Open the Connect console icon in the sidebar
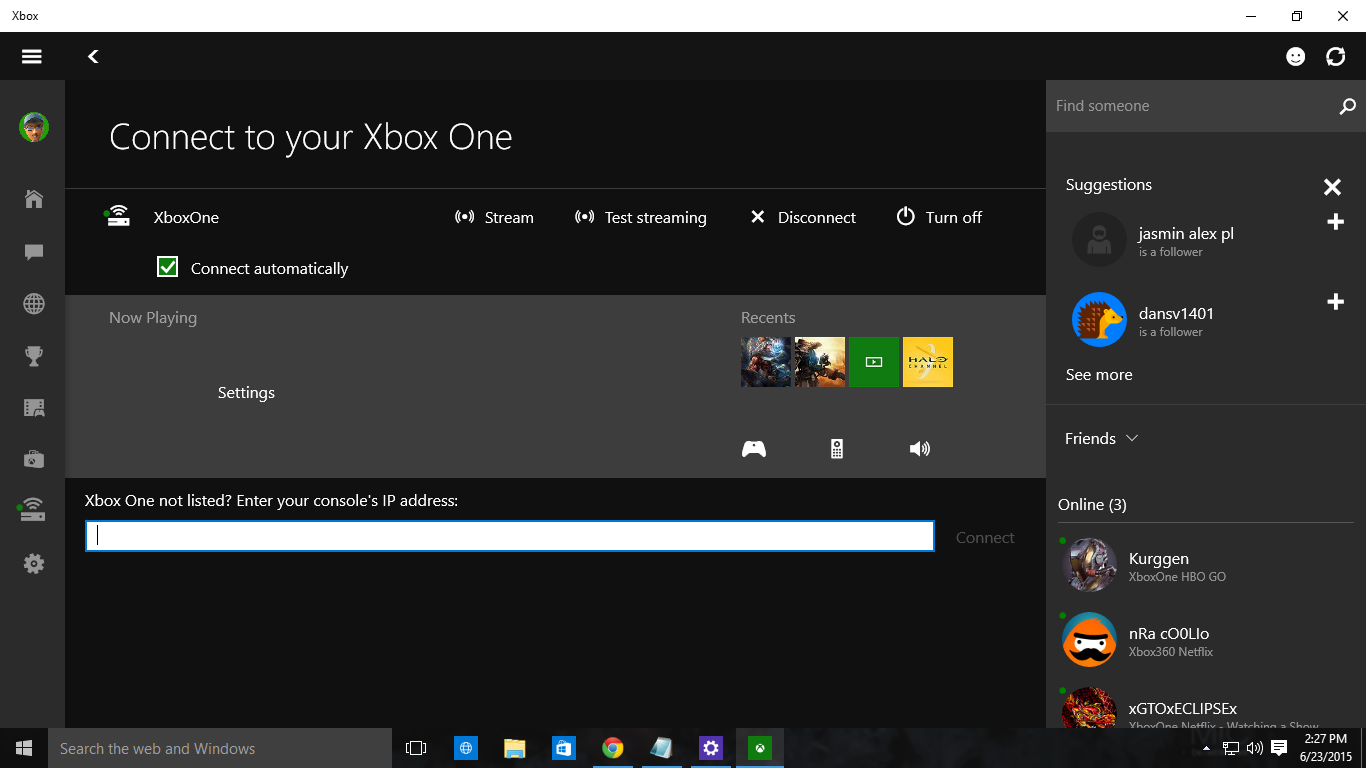Screen dimensions: 1366x768 (33, 510)
